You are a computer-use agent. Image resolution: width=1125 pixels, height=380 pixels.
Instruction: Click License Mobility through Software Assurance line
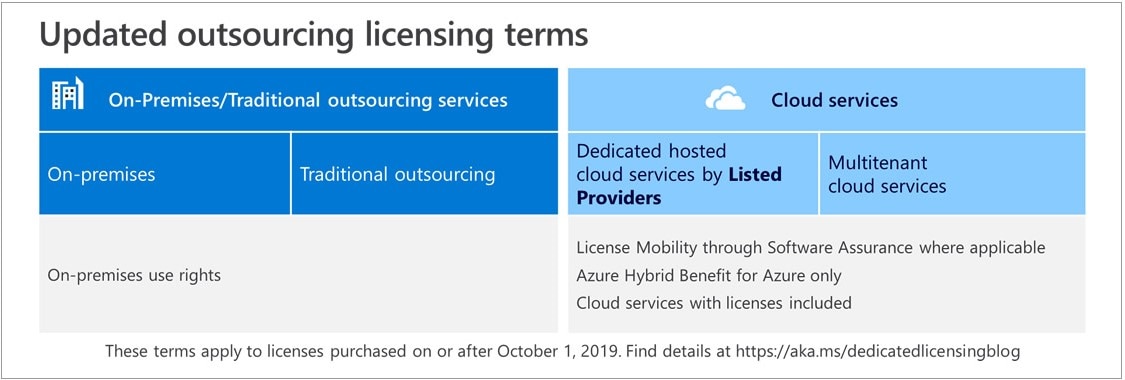tap(811, 248)
